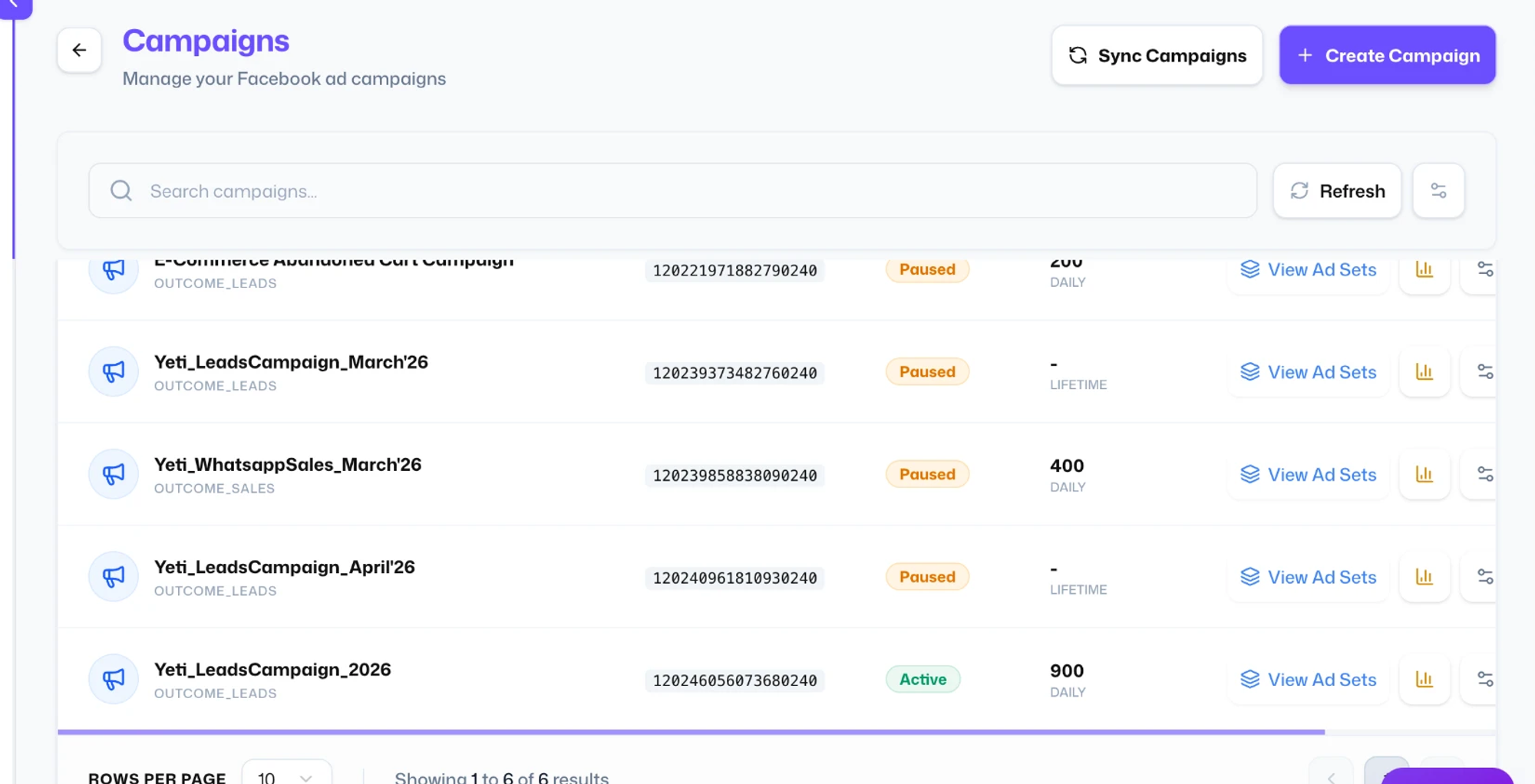
Task: View Ad Sets for Yeti_LeadsCampaign_April'26
Action: [1309, 577]
